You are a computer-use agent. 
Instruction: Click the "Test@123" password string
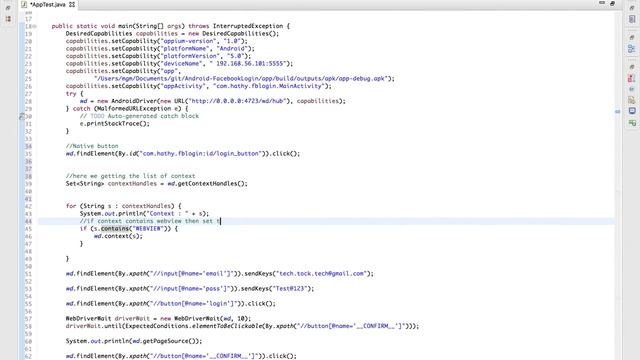coord(291,289)
